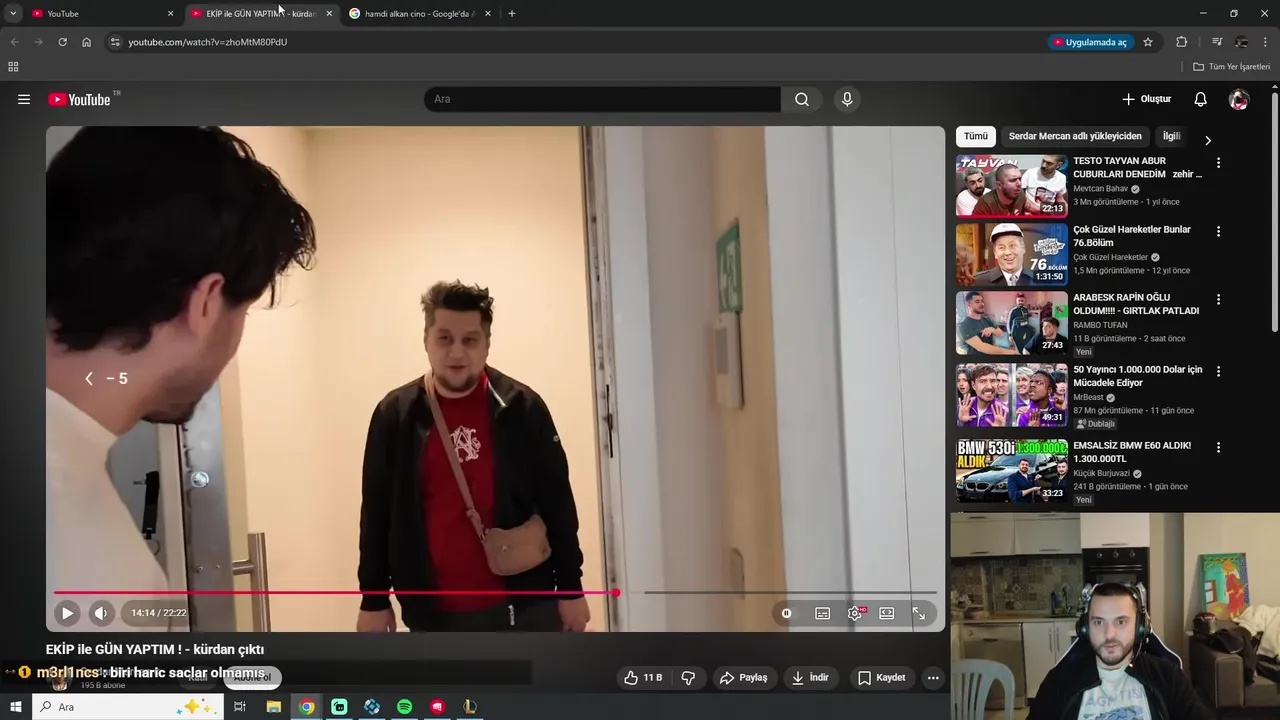Viewport: 1280px width, 720px height.
Task: Toggle the autoplay switch in the player
Action: click(x=787, y=613)
